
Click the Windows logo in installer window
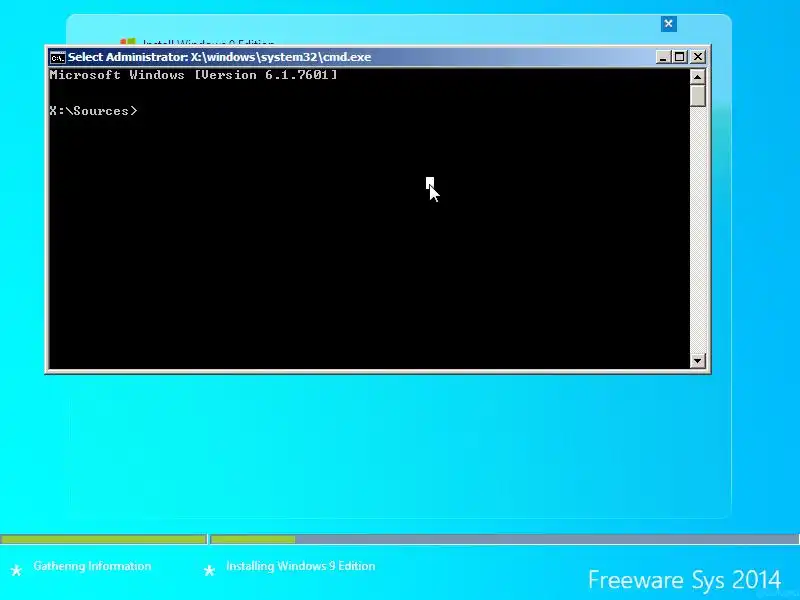[x=128, y=41]
